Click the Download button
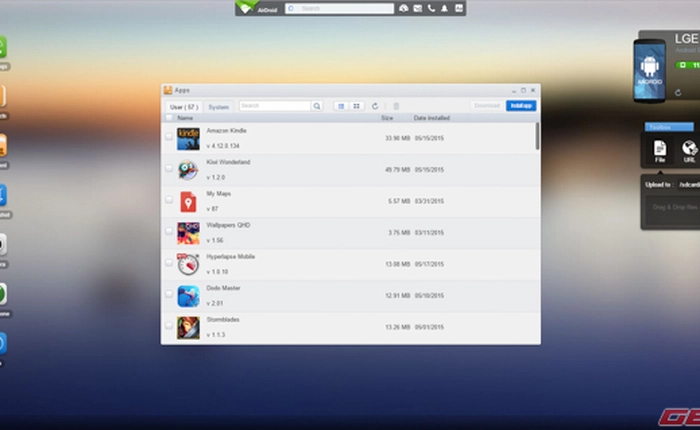 [x=487, y=105]
